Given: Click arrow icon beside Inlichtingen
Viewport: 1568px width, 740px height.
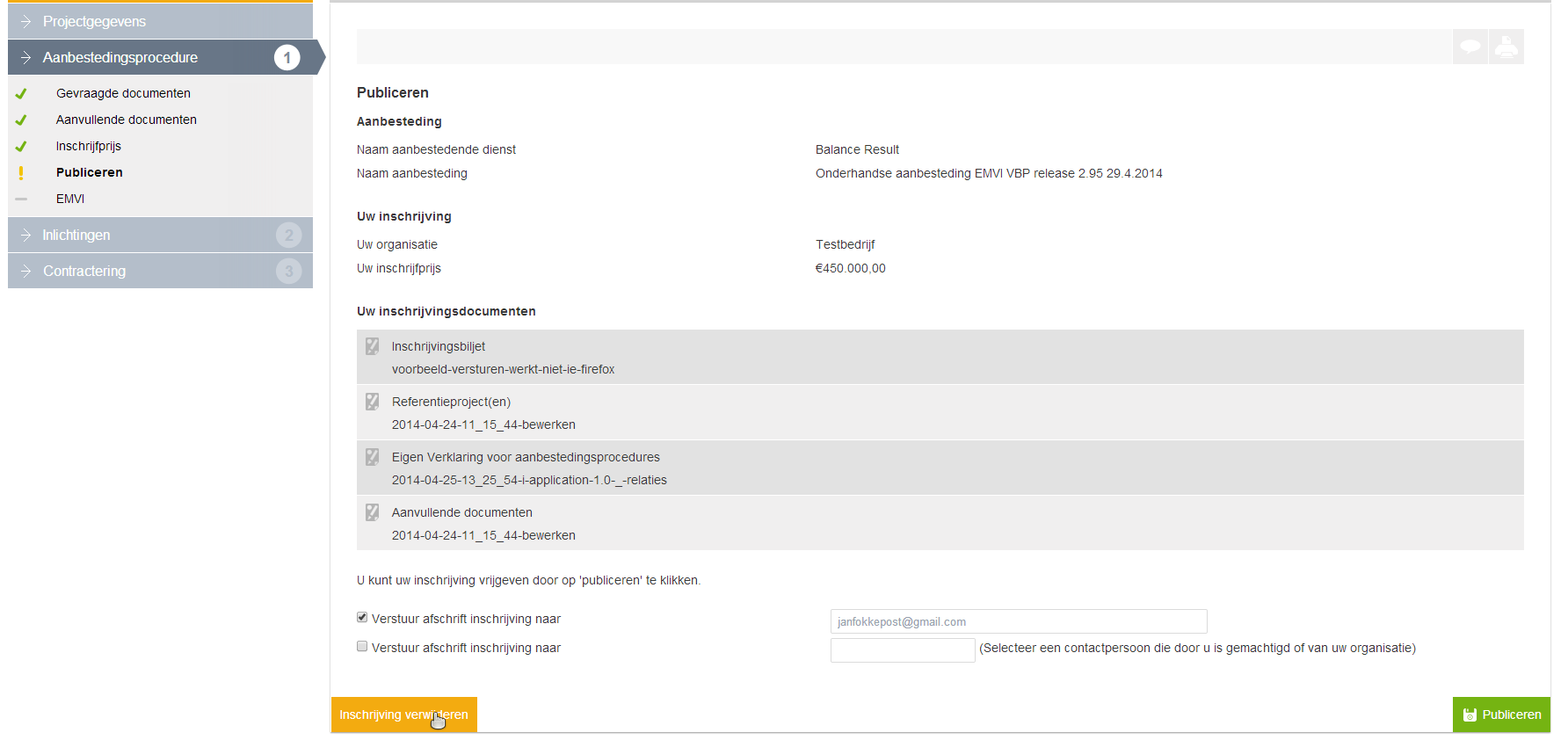Looking at the screenshot, I should click(x=25, y=235).
